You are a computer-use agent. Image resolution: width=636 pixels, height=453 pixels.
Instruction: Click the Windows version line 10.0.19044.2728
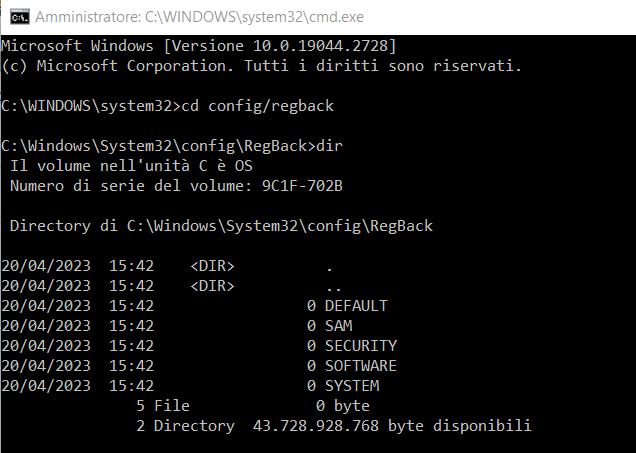click(x=199, y=46)
